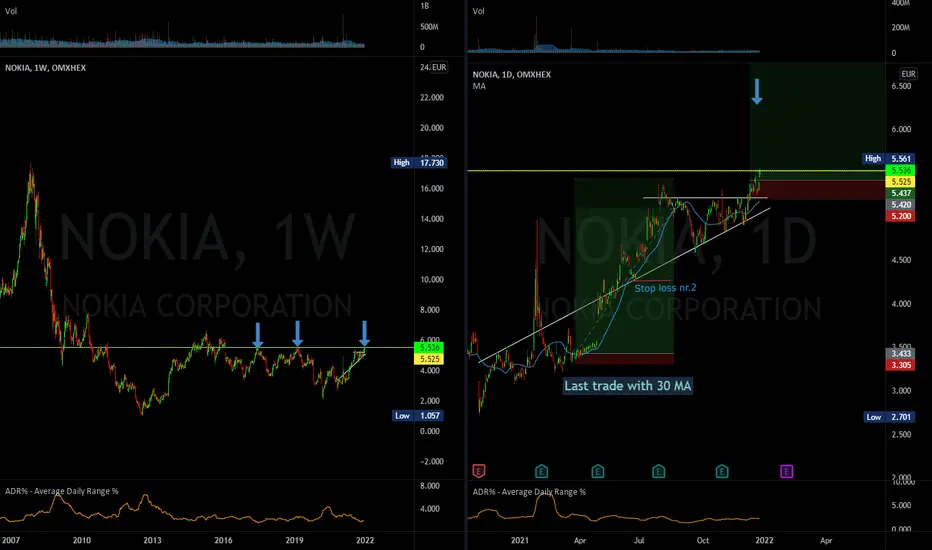Click the 2013 label on weekly time axis

pos(152,540)
